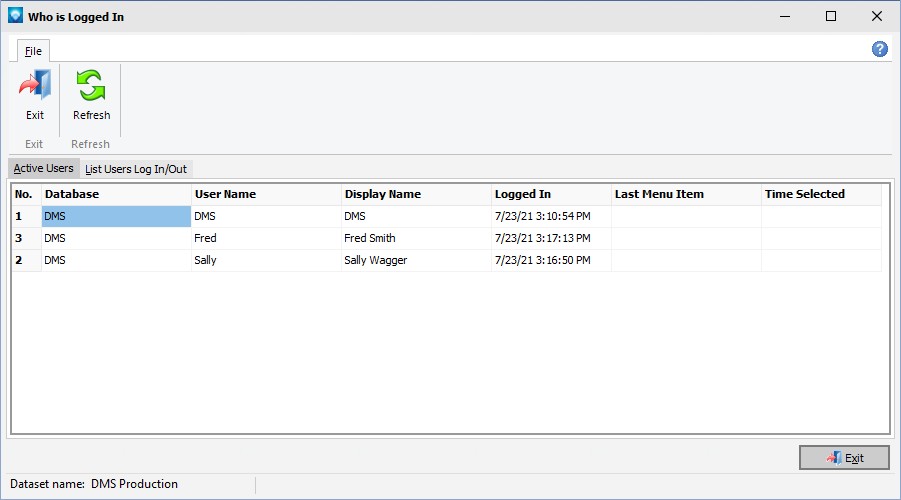Click the bottom Exit button
The width and height of the screenshot is (901, 500).
[x=844, y=457]
